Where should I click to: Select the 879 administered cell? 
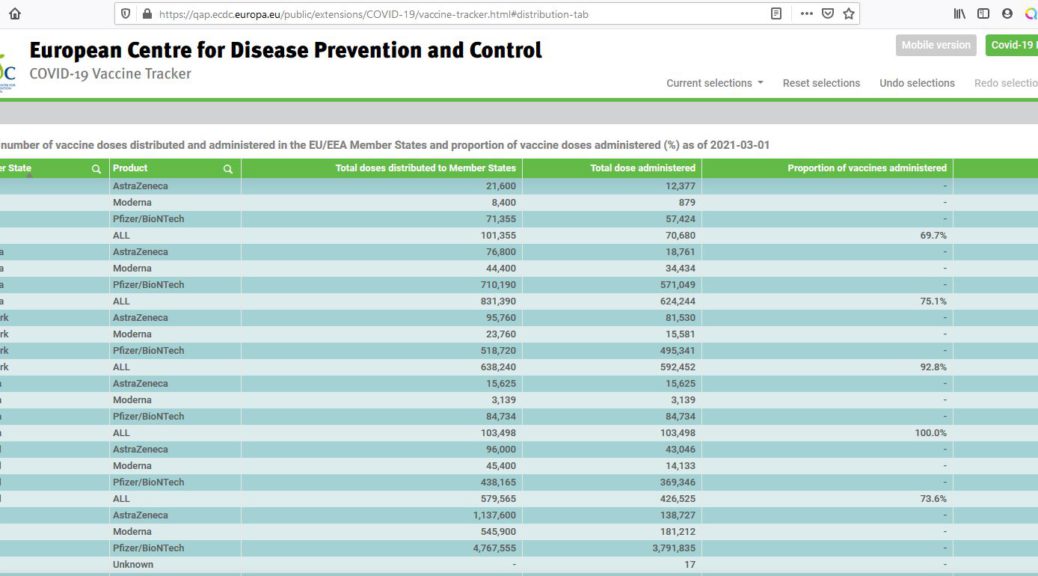coord(612,203)
